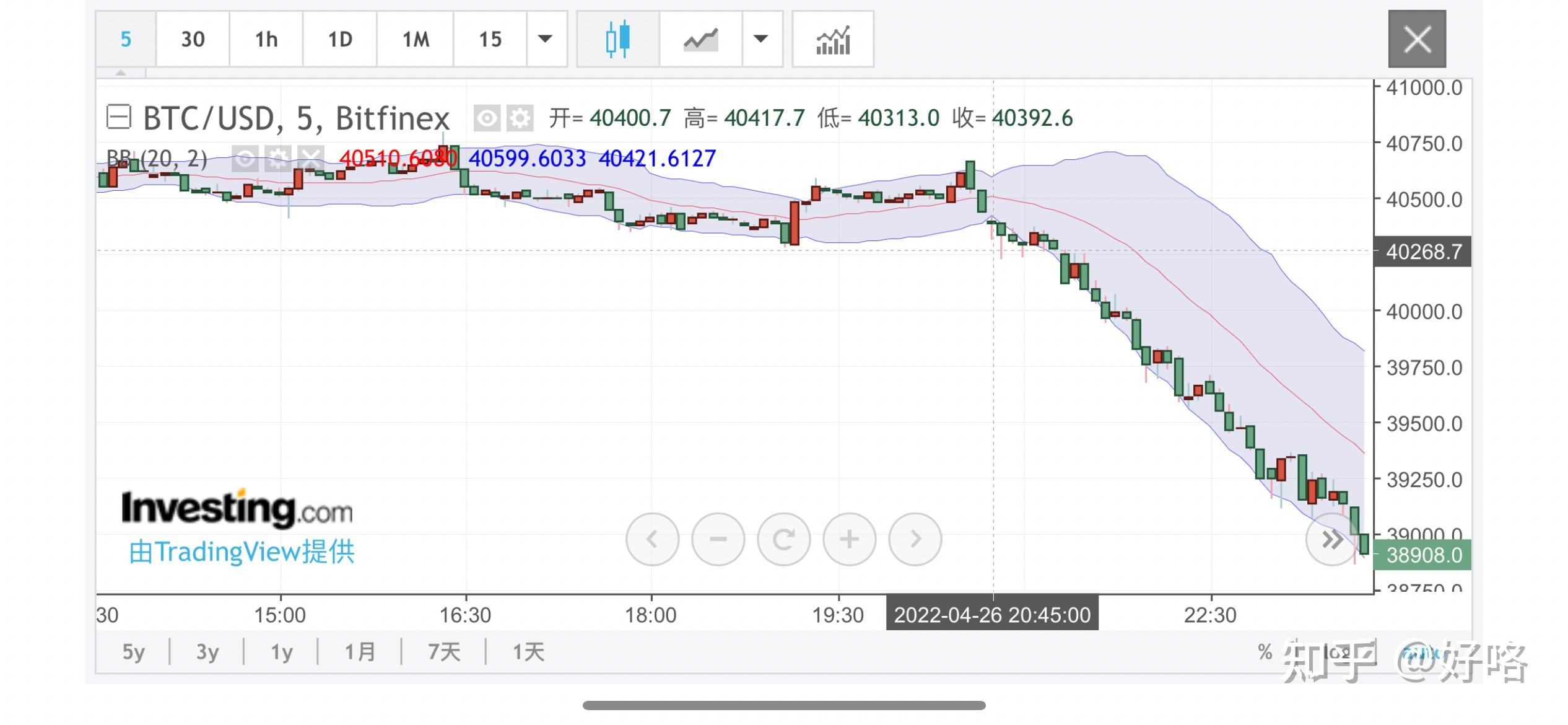Click the BB lower value 40421.6127
1568x725 pixels.
point(657,159)
